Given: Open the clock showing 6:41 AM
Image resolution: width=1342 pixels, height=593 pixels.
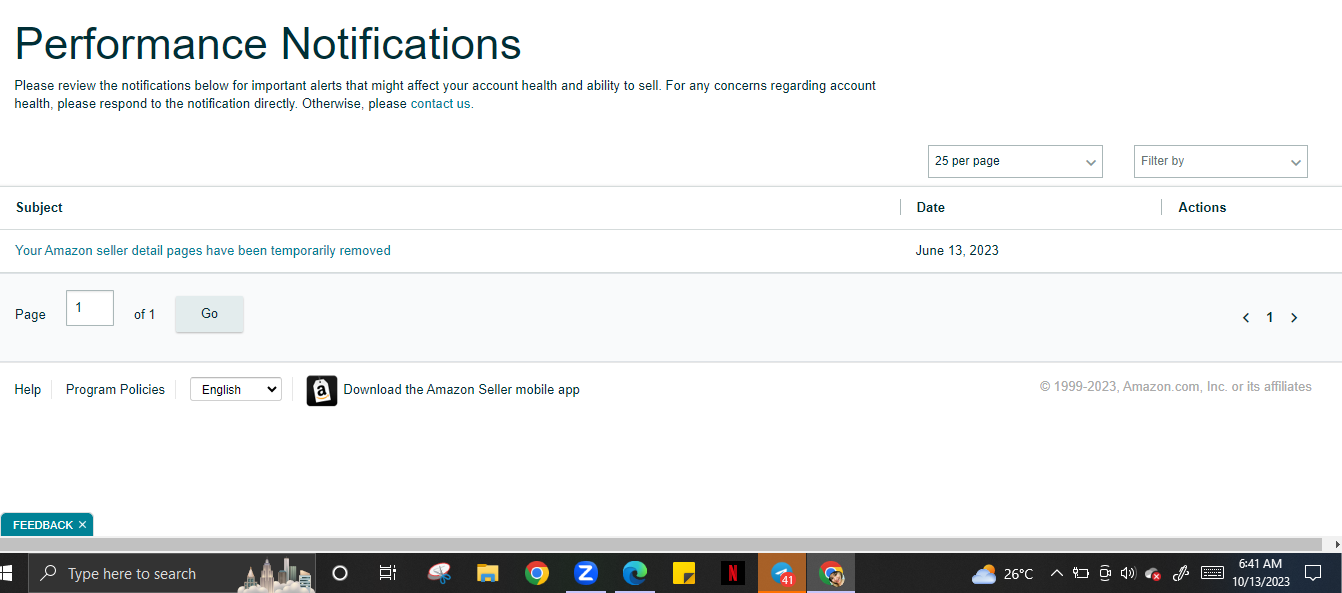Looking at the screenshot, I should click(1261, 573).
